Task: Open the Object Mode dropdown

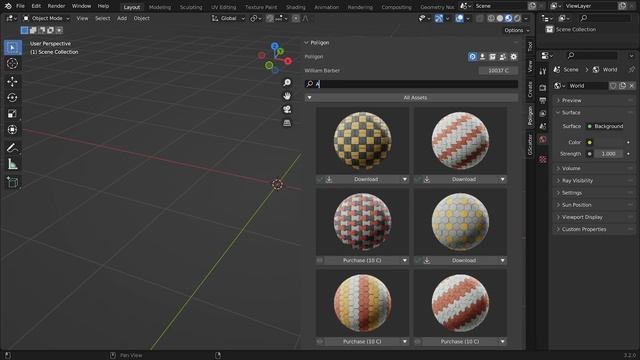Action: (x=46, y=18)
